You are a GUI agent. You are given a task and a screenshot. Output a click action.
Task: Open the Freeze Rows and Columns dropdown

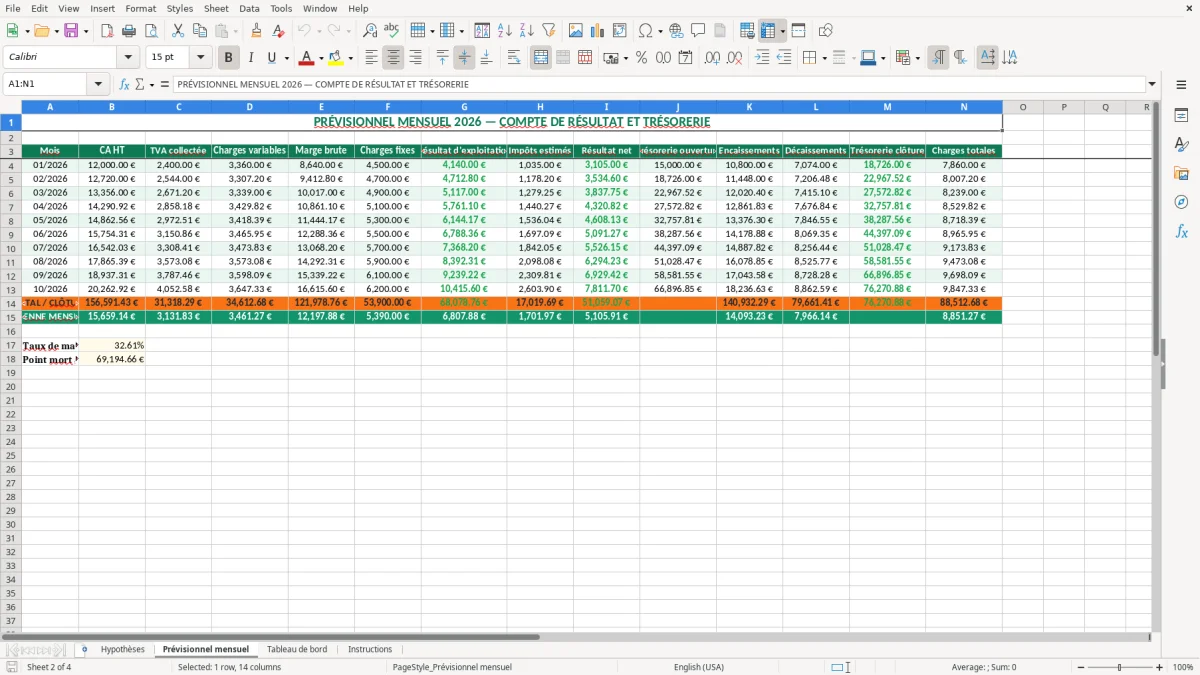pyautogui.click(x=782, y=31)
